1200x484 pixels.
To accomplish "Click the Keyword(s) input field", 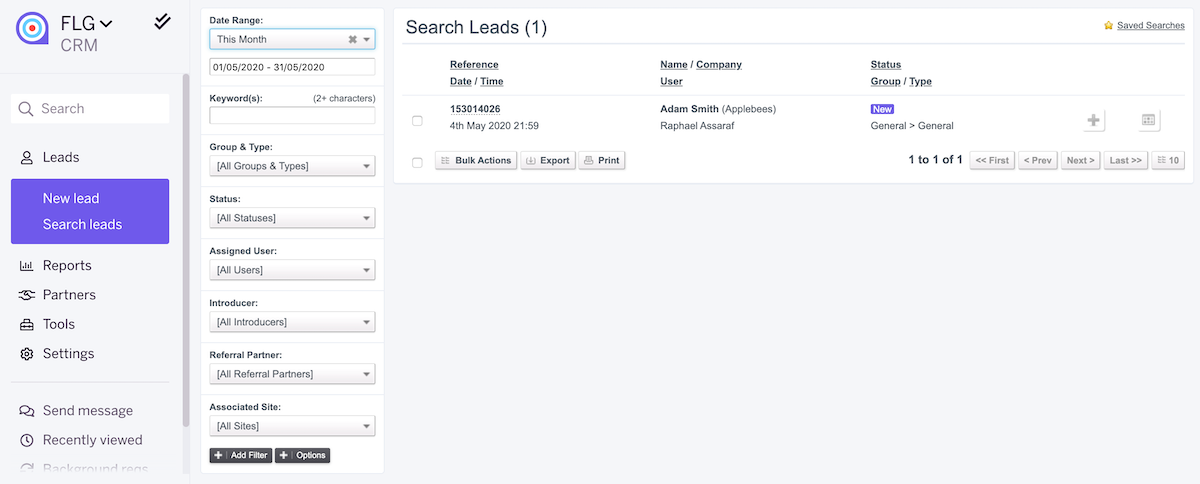I will 292,115.
